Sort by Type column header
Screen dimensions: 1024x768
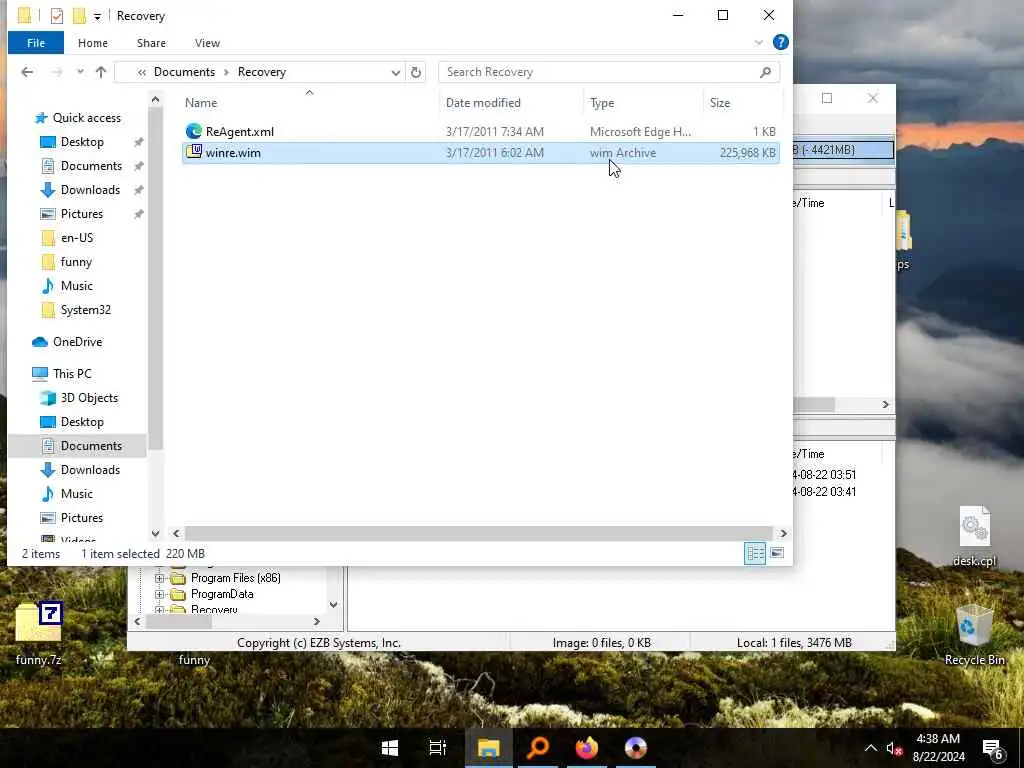(602, 103)
